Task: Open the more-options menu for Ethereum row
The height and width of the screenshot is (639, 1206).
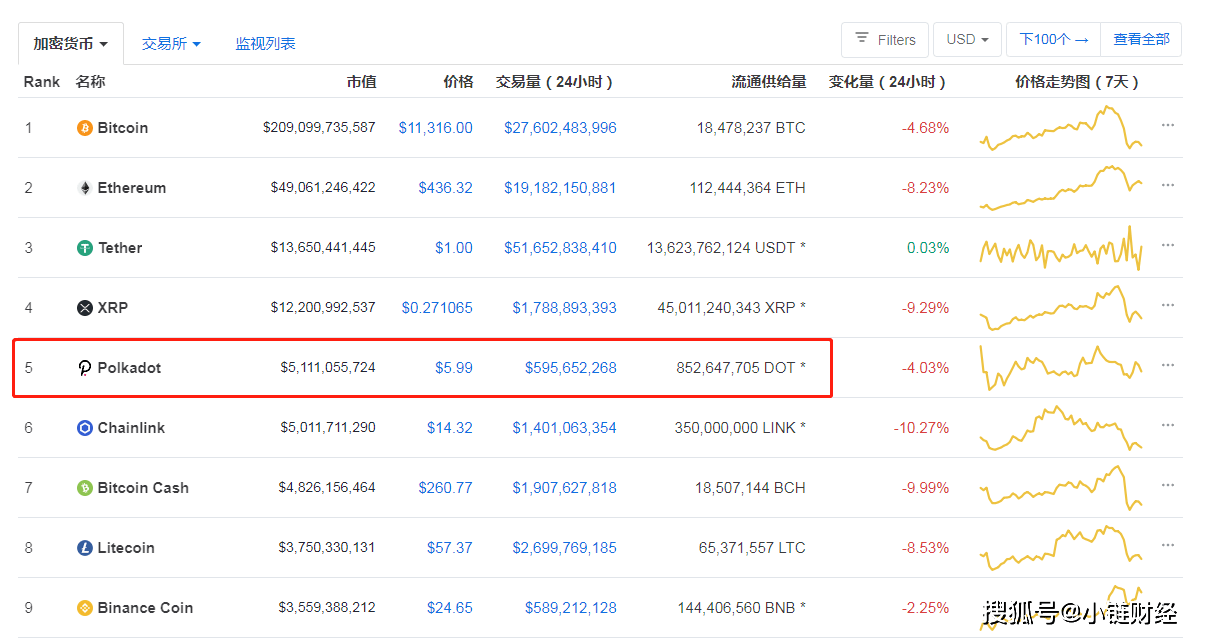Action: tap(1168, 186)
